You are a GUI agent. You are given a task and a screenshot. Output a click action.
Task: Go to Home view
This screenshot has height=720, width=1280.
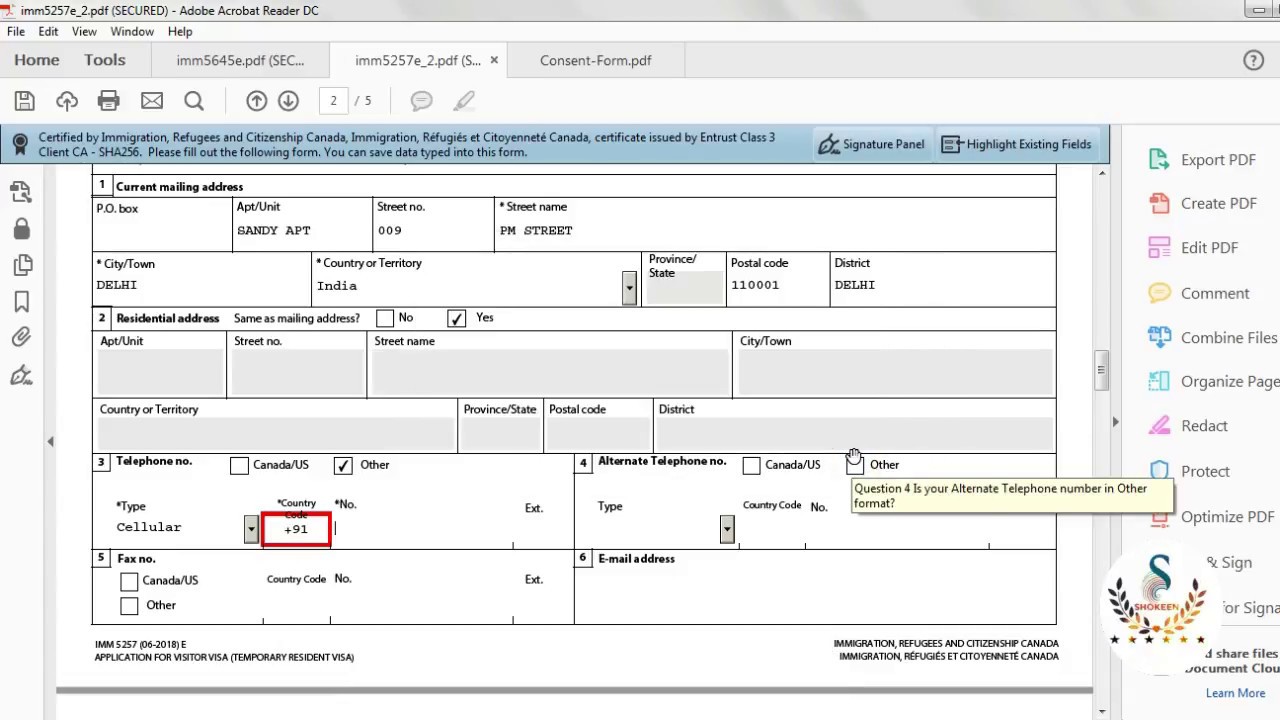click(x=37, y=60)
